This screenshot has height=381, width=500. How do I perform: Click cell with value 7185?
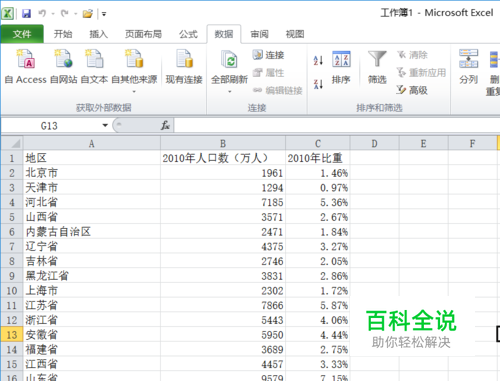click(x=223, y=202)
